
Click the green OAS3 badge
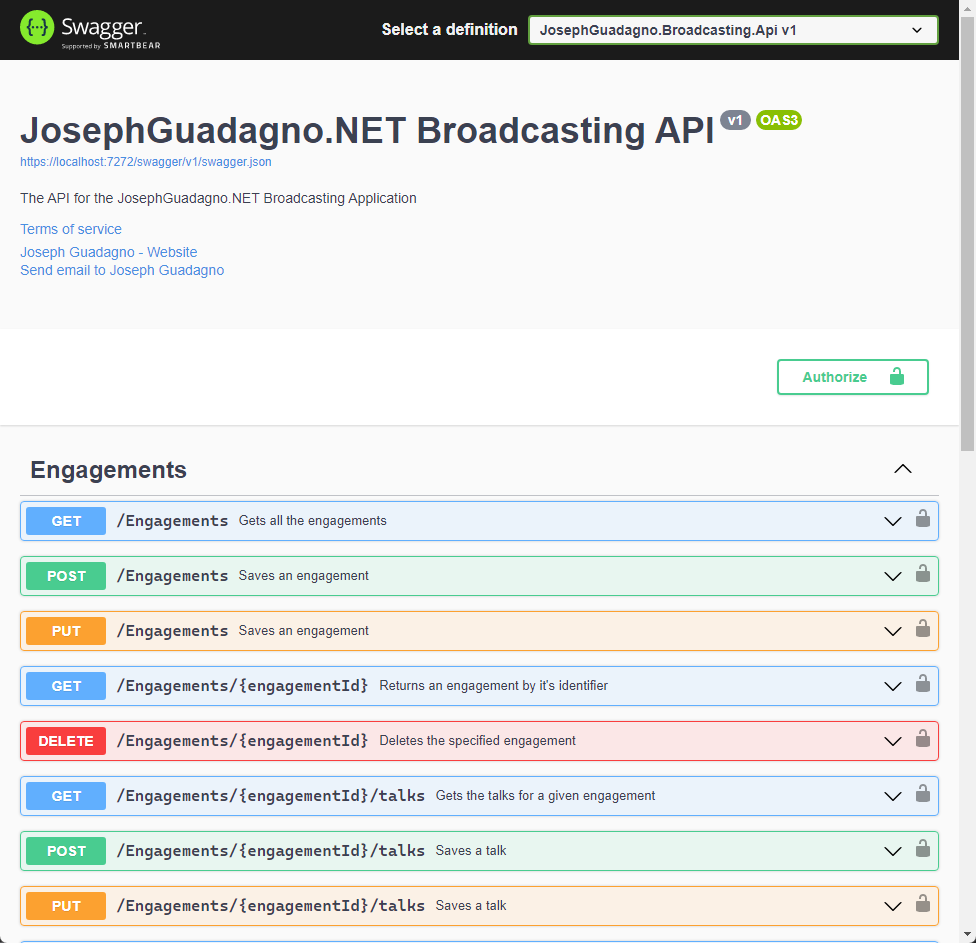click(779, 120)
